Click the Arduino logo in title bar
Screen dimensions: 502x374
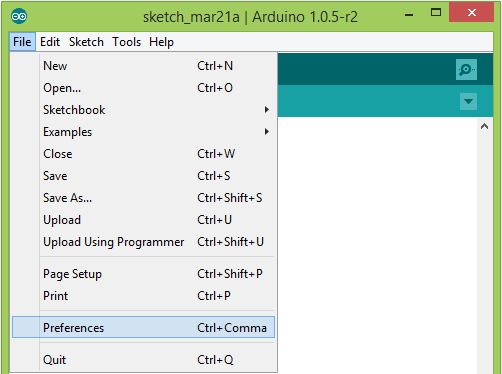[19, 16]
